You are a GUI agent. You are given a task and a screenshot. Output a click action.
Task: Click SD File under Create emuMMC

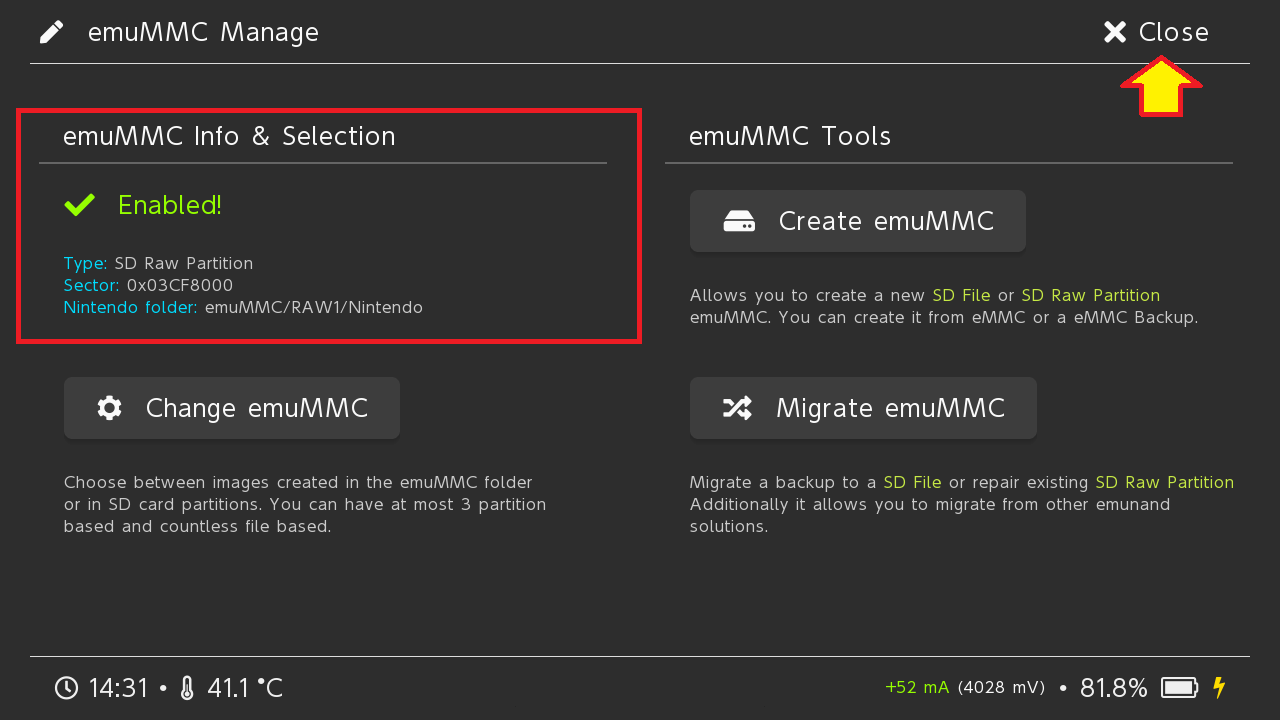point(961,296)
